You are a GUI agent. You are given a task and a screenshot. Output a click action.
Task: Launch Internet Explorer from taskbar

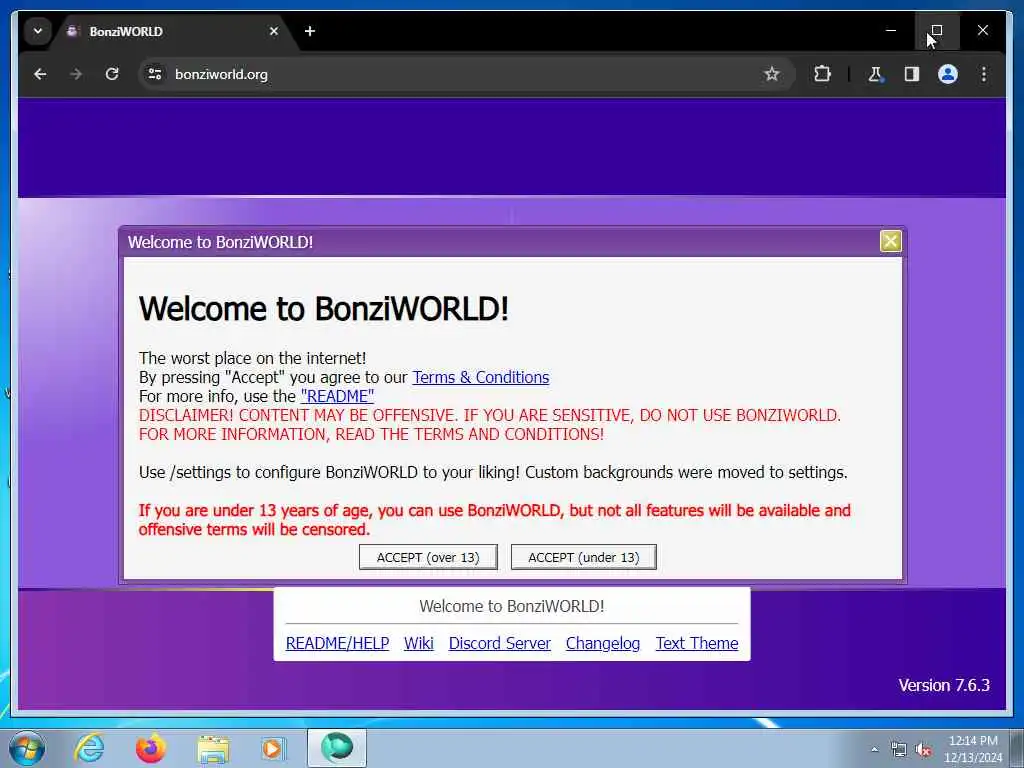(x=89, y=748)
